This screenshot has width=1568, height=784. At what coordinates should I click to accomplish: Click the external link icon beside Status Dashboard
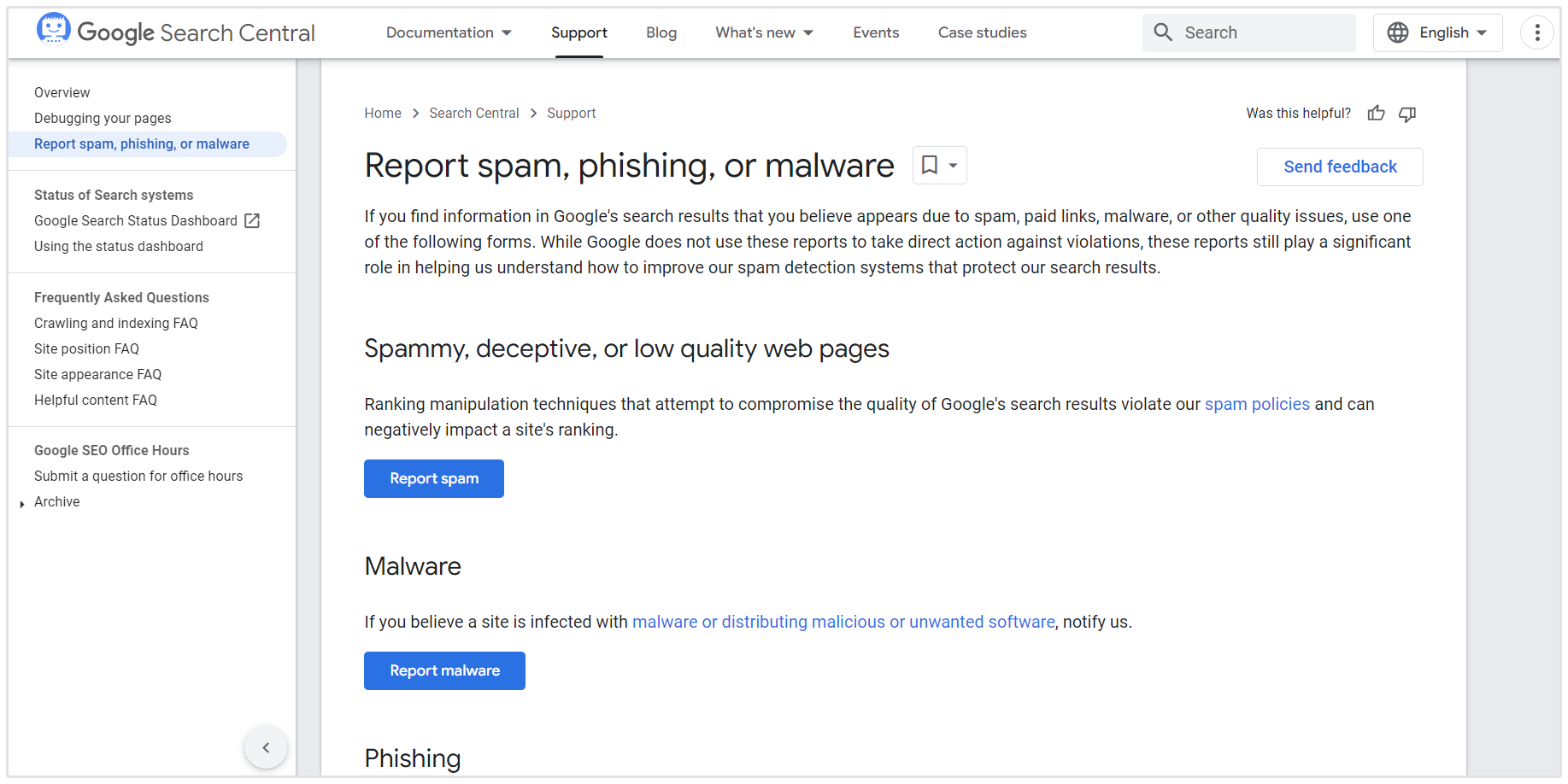[x=252, y=221]
